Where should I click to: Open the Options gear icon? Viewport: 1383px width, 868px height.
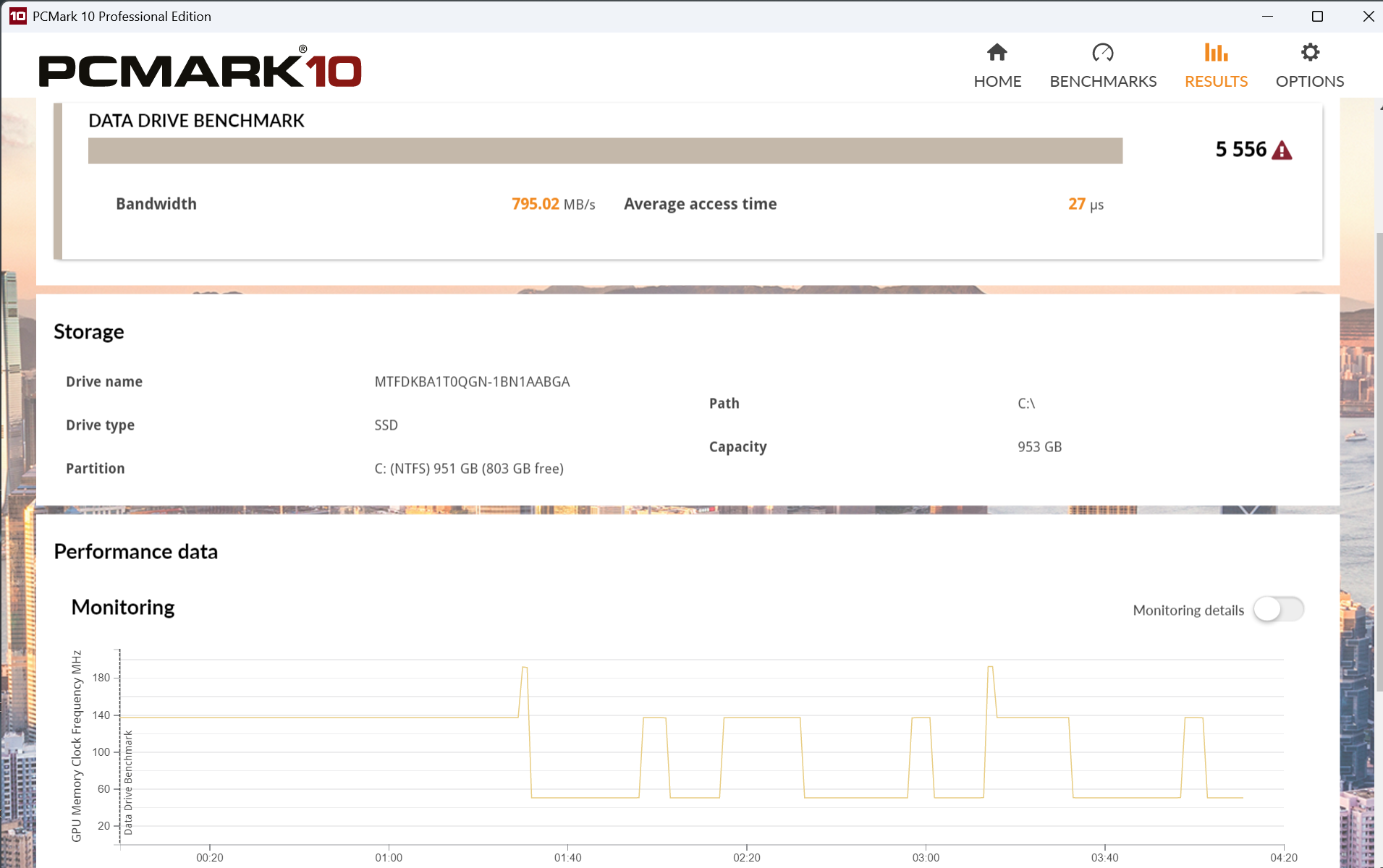1310,52
